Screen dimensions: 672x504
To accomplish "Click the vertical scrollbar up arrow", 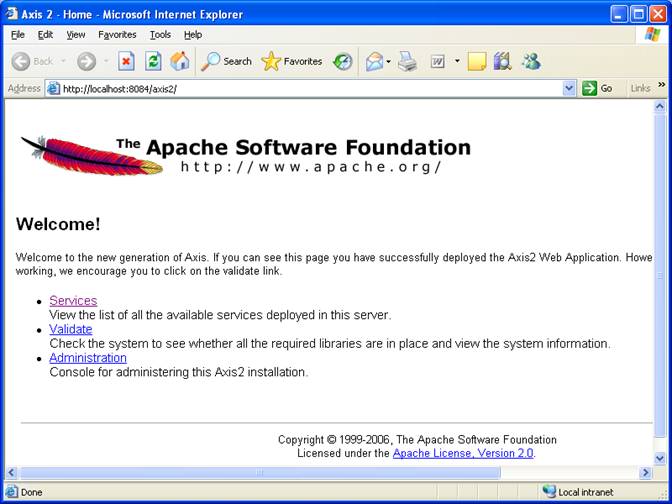I will coord(660,106).
